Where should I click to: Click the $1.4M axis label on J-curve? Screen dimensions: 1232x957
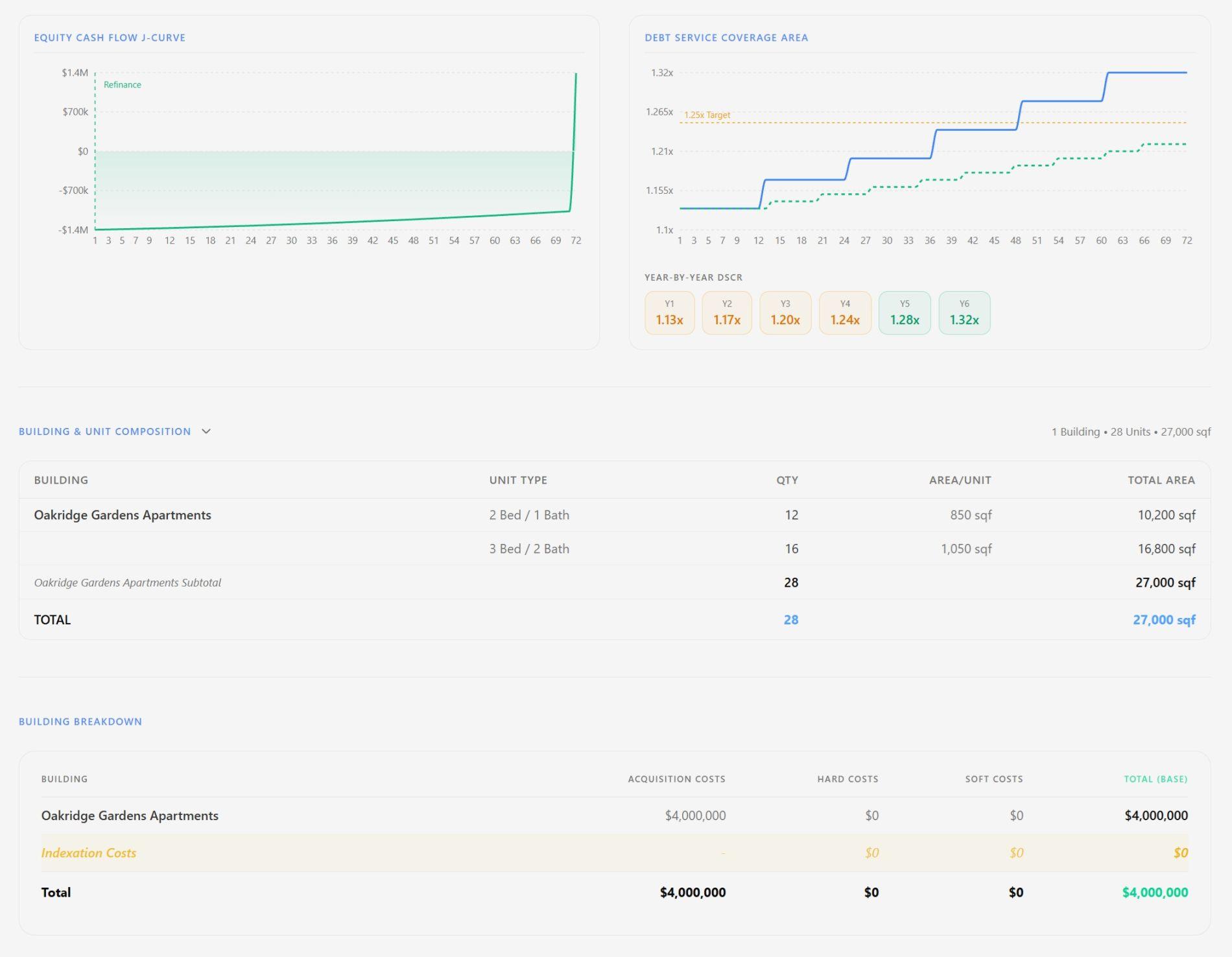point(75,73)
